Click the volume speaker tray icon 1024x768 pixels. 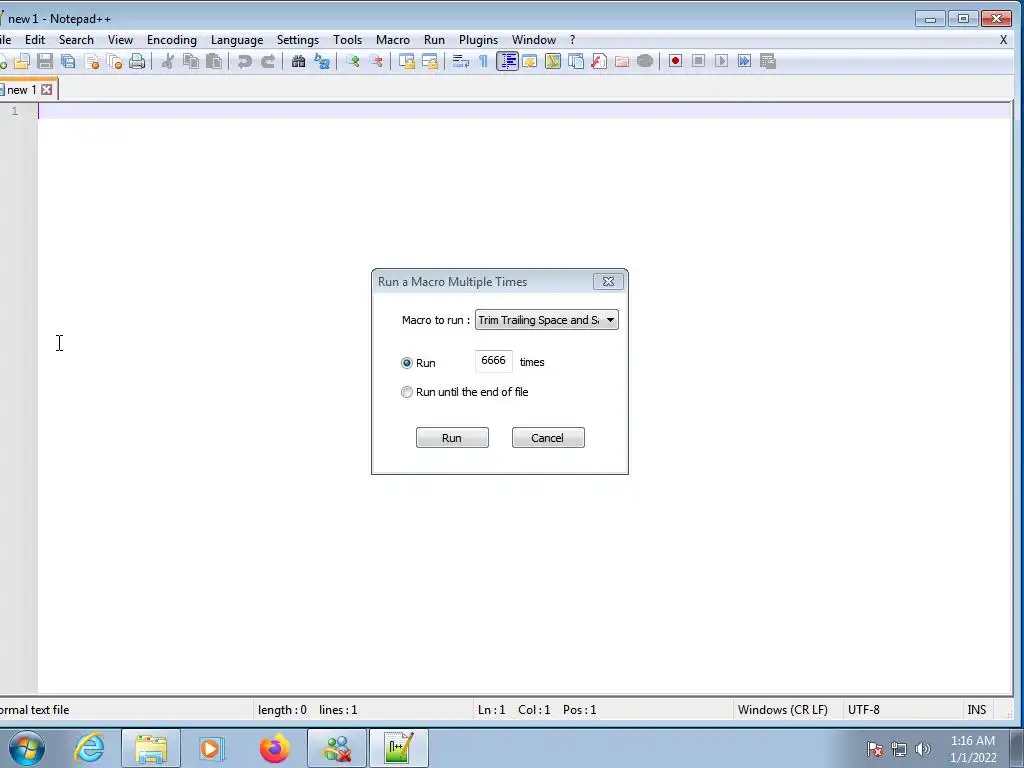(923, 748)
